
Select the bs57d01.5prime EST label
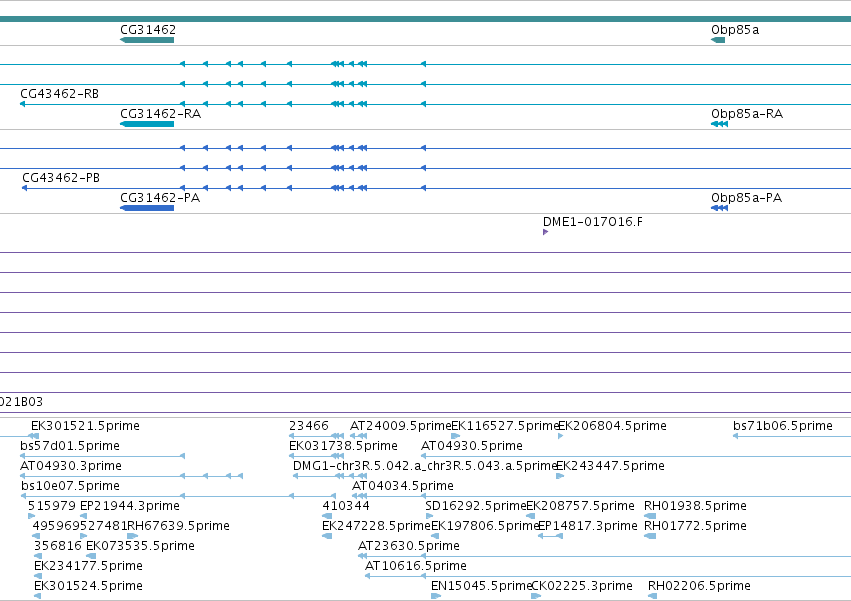point(70,446)
